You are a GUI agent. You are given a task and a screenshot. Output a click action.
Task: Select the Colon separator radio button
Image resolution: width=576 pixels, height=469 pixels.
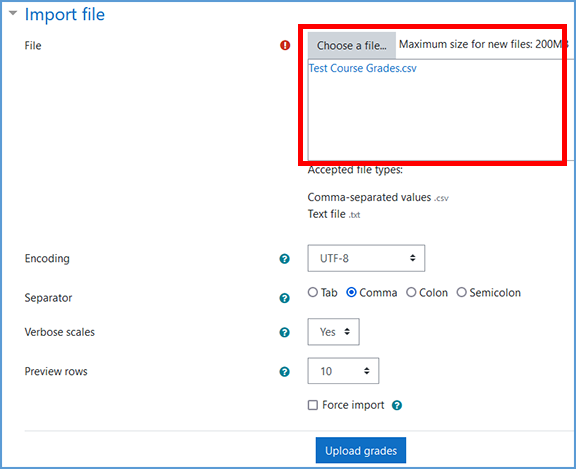coord(411,292)
